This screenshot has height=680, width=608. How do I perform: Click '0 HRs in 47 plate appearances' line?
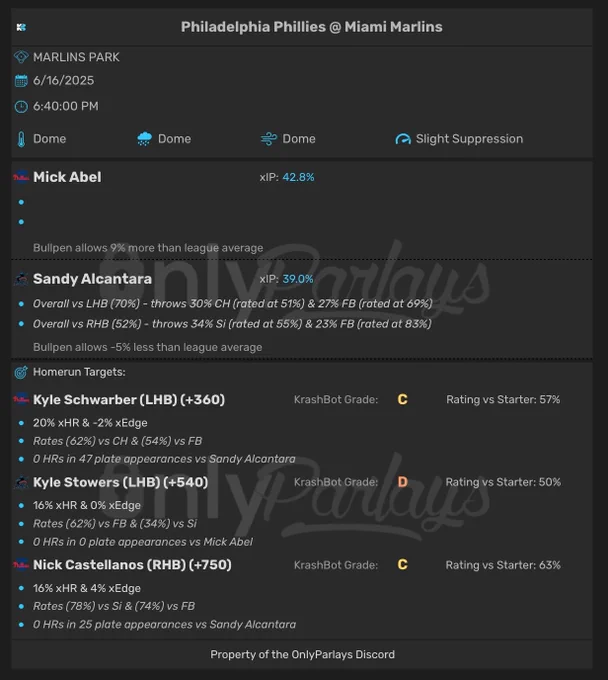click(164, 459)
